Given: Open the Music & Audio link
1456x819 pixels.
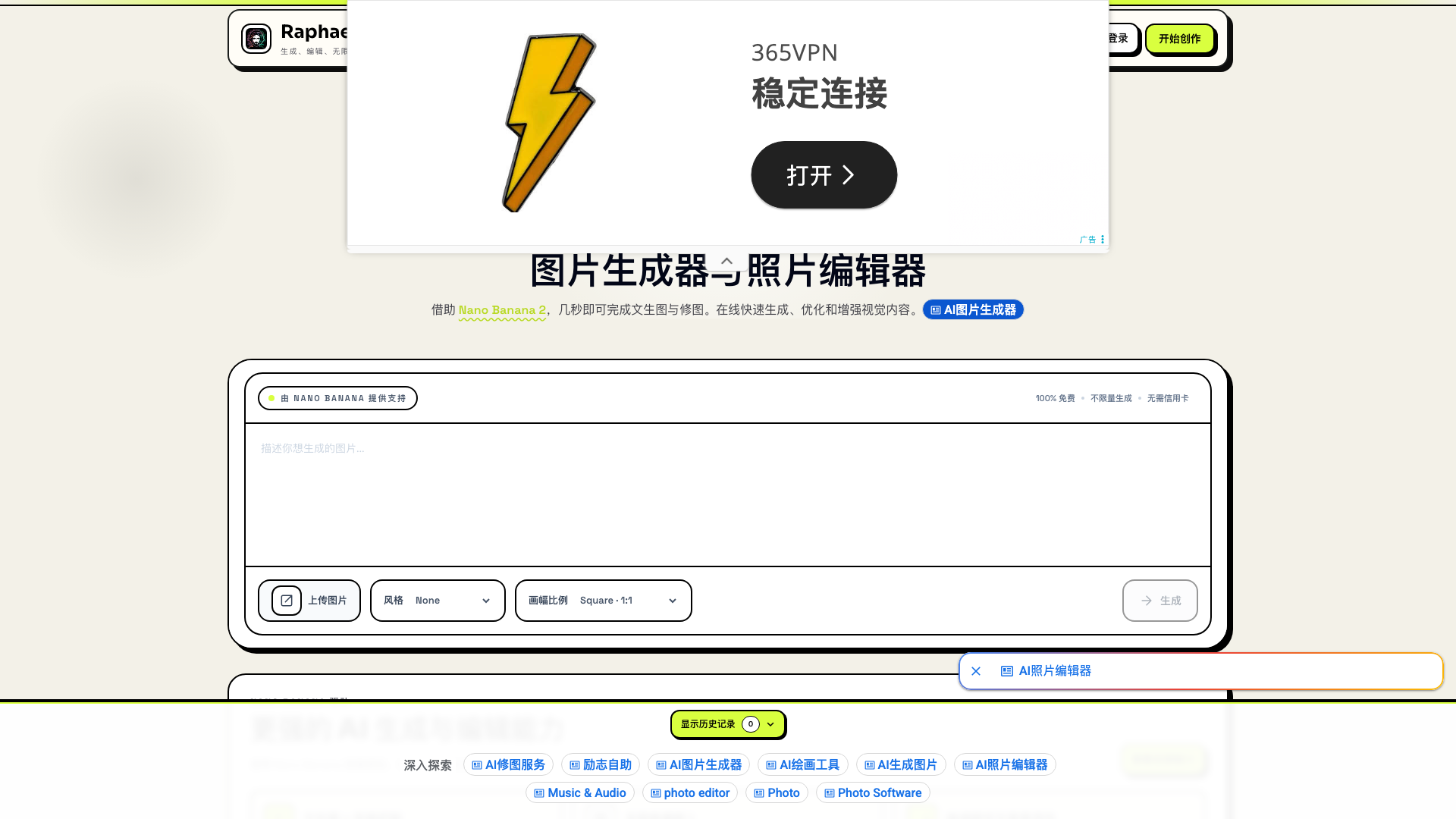Looking at the screenshot, I should click(580, 793).
